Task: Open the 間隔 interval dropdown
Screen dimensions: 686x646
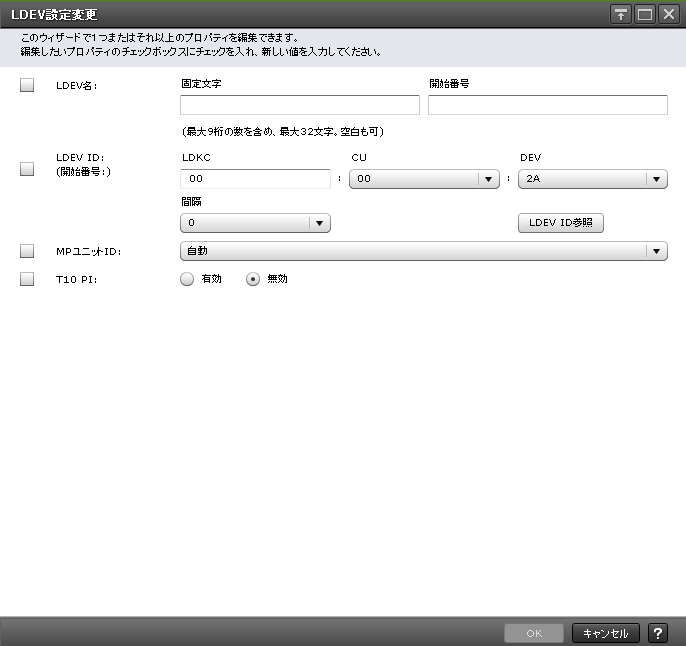Action: (x=318, y=223)
